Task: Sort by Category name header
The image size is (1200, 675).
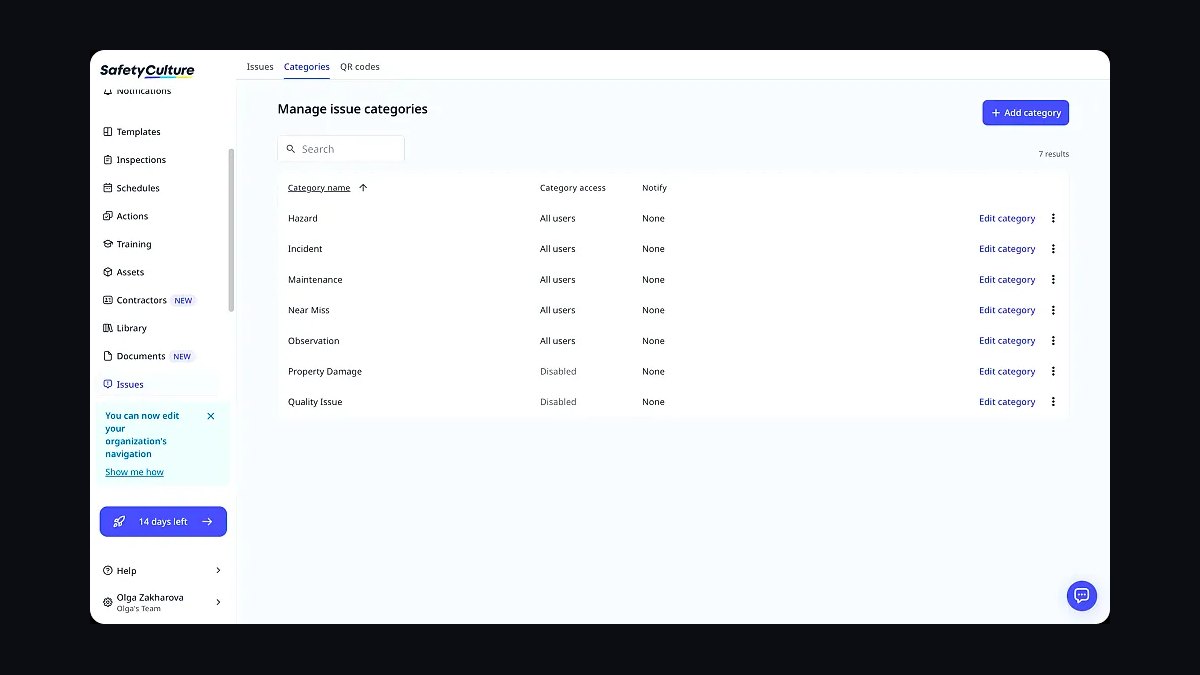Action: click(x=319, y=188)
